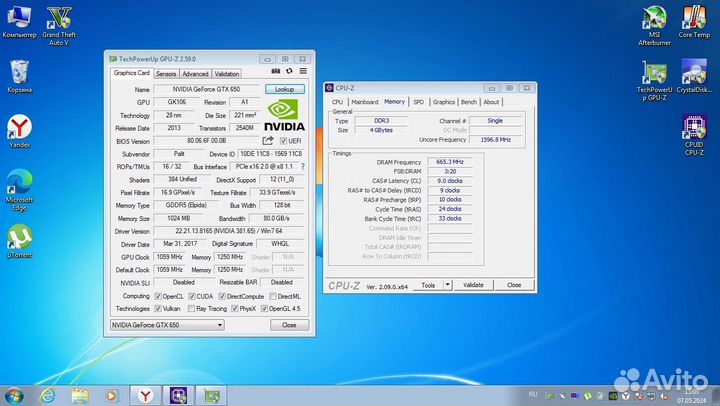Open the CrystalDisk desktop shortcut

coord(694,76)
